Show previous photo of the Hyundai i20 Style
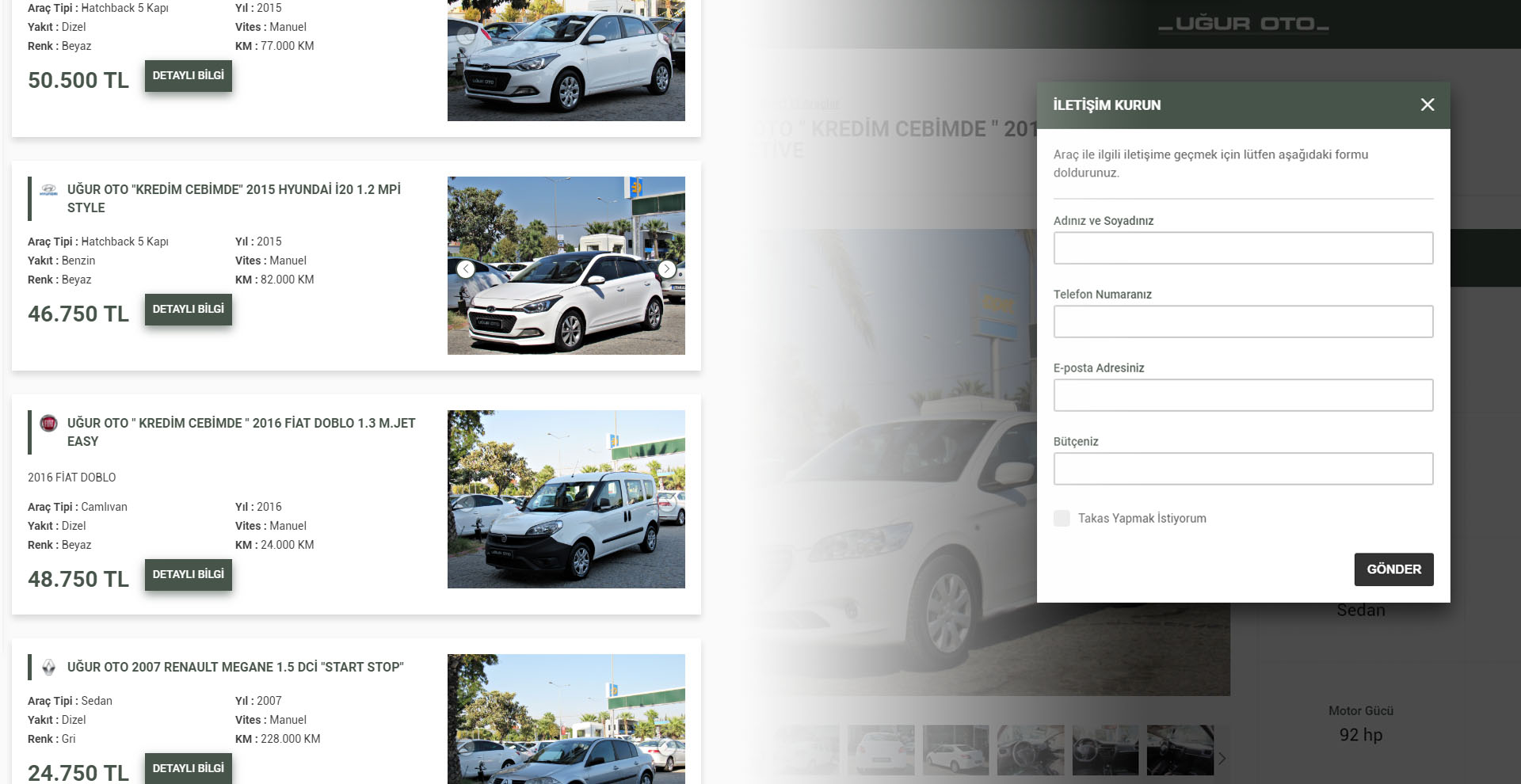 coord(466,269)
